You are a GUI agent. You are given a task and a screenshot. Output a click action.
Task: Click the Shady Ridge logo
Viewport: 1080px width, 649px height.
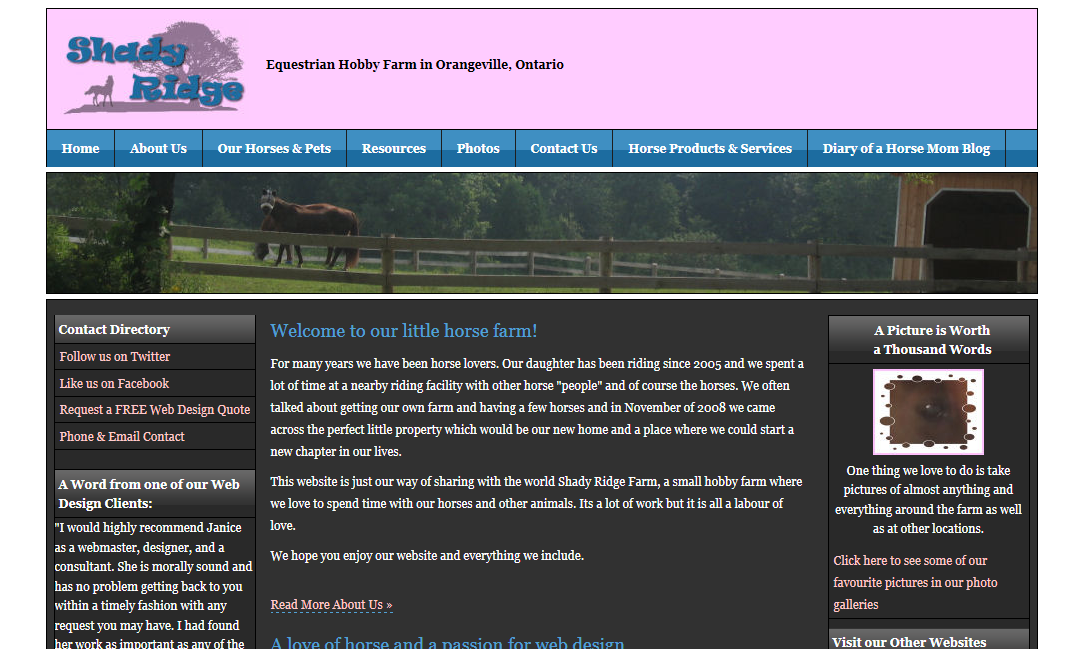154,68
